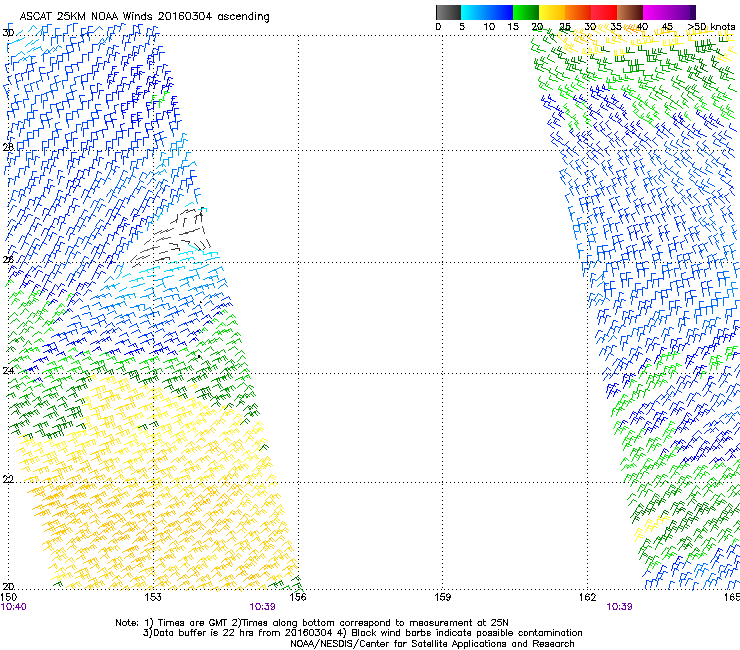Select the red 30-35 knots legend swatch
The height and width of the screenshot is (650, 740).
[x=604, y=12]
